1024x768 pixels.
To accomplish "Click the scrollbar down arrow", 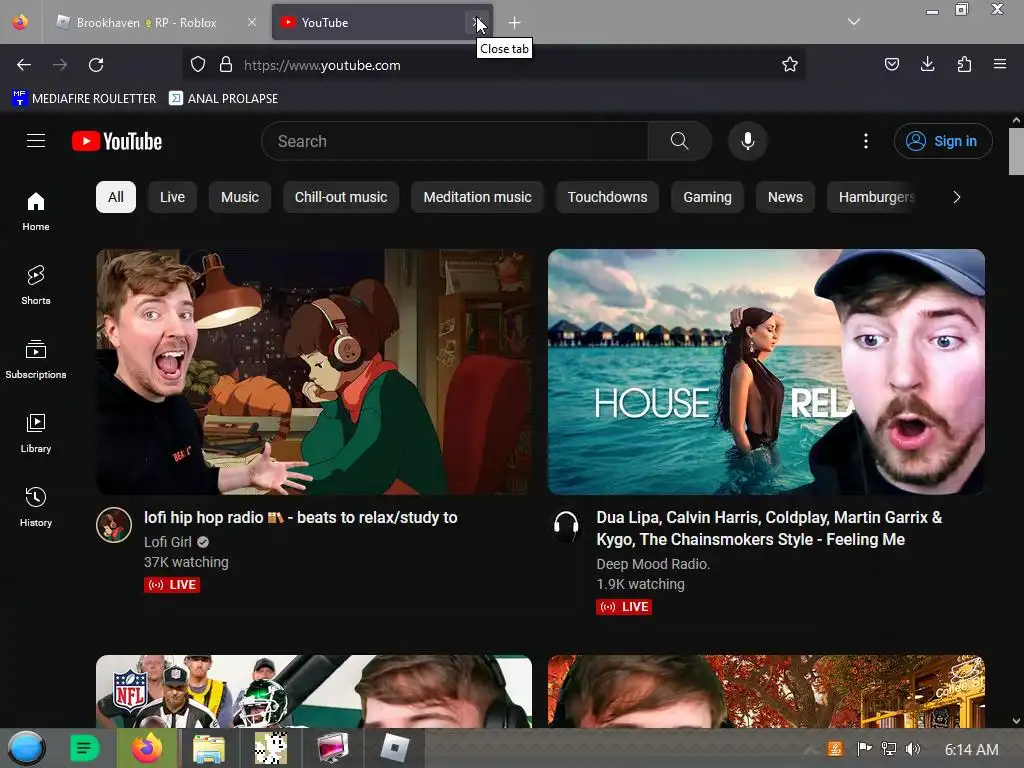I will click(x=1016, y=721).
